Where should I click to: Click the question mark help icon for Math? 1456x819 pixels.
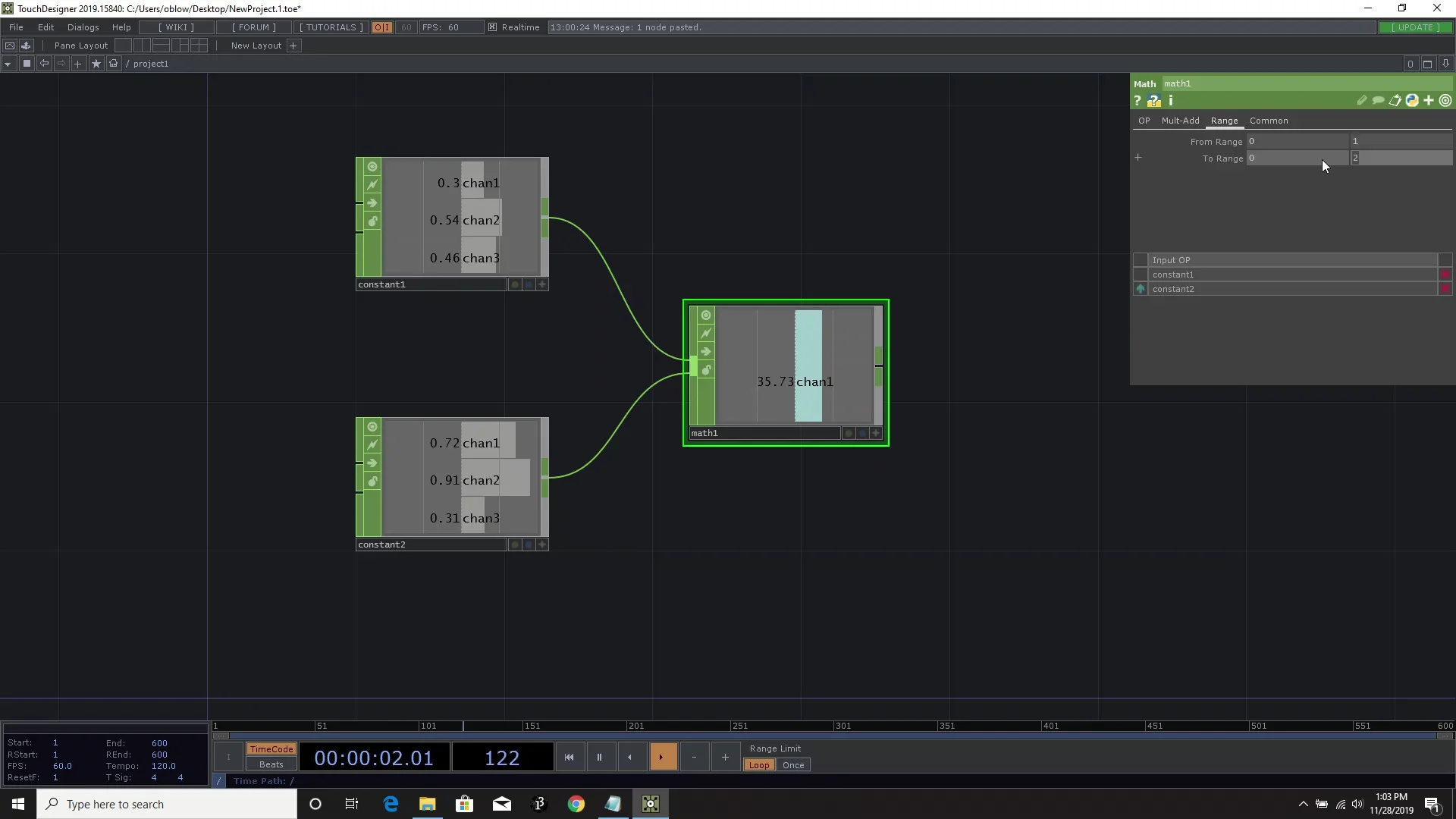(1137, 100)
